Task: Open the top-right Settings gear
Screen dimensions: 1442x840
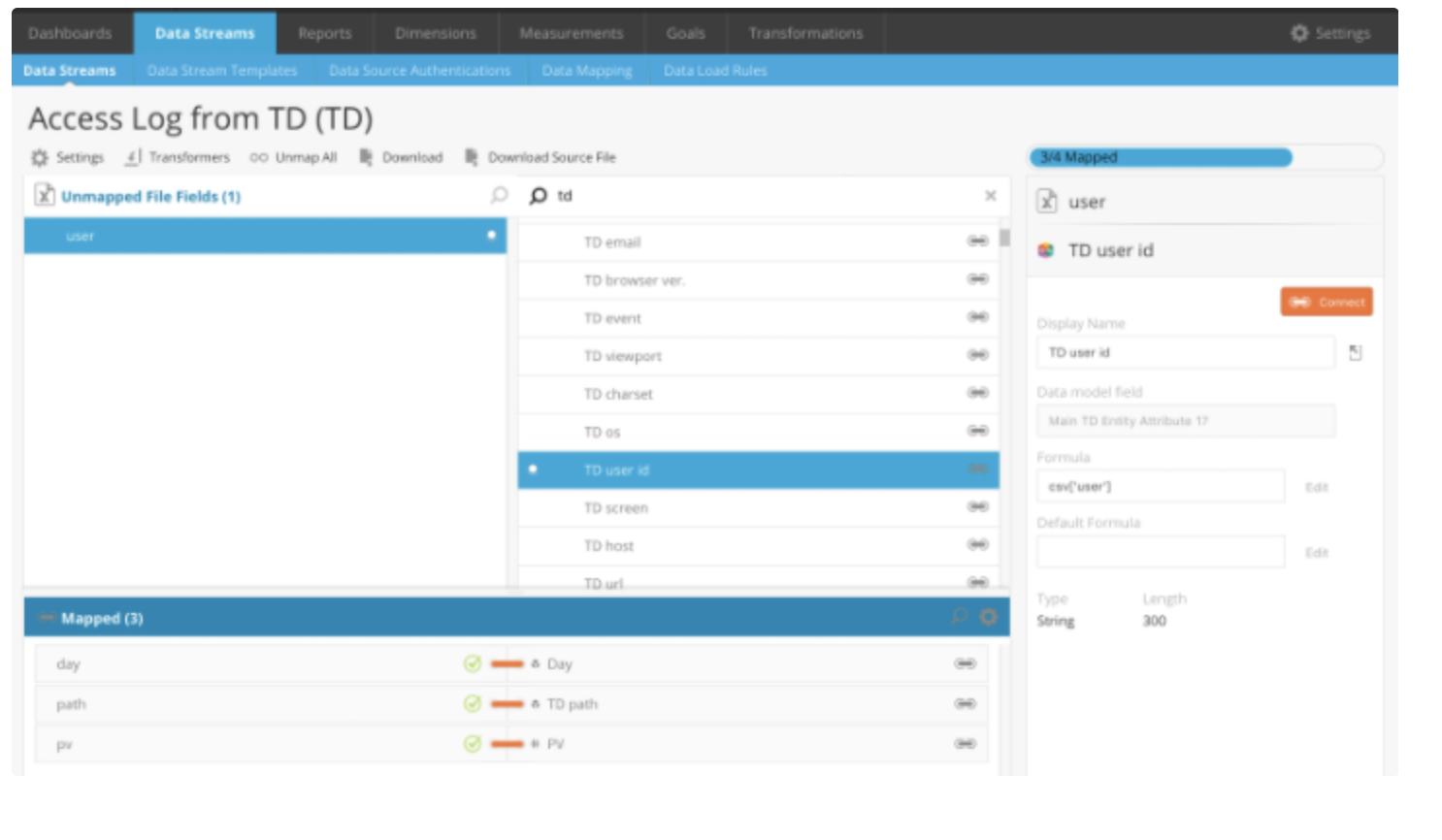Action: point(1299,33)
